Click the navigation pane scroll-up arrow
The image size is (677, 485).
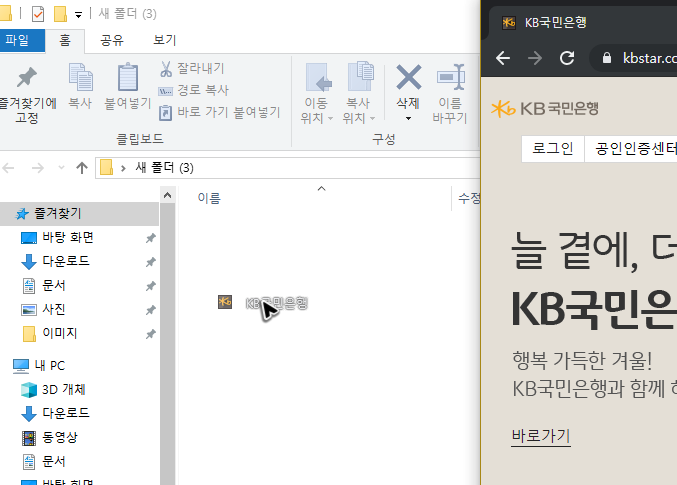pyautogui.click(x=168, y=196)
